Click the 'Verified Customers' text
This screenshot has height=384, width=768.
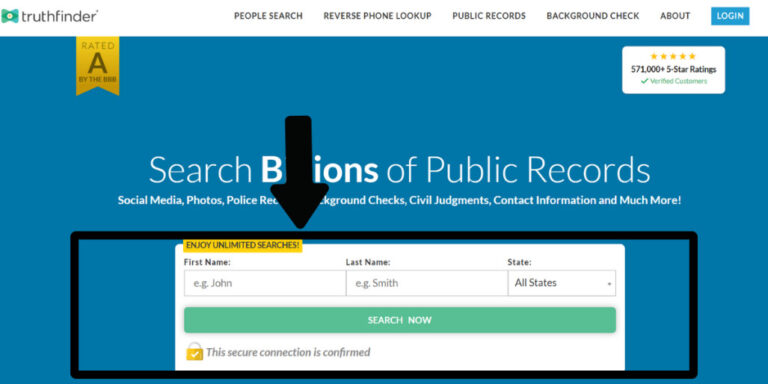678,81
